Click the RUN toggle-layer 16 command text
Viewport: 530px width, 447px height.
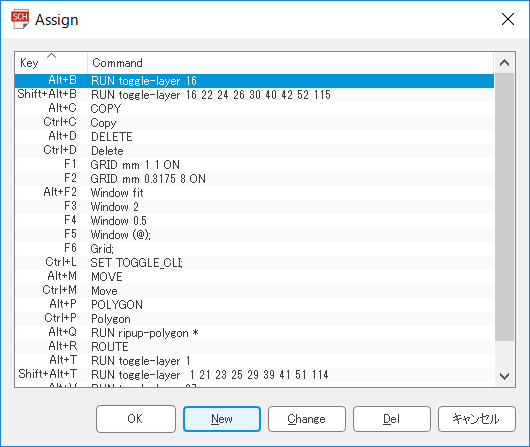pyautogui.click(x=144, y=81)
